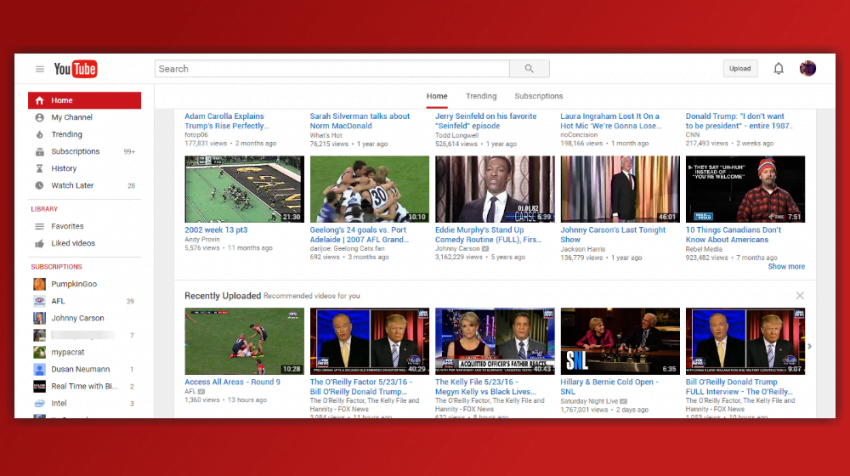Play the SNL Cold Open thumbnail
This screenshot has width=850, height=476.
[620, 342]
